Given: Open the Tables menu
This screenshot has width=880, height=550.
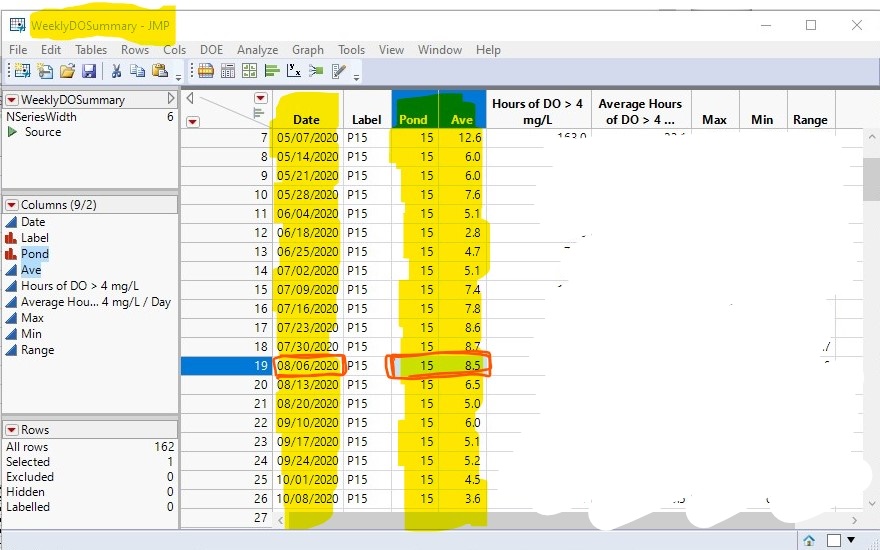Looking at the screenshot, I should [x=91, y=50].
